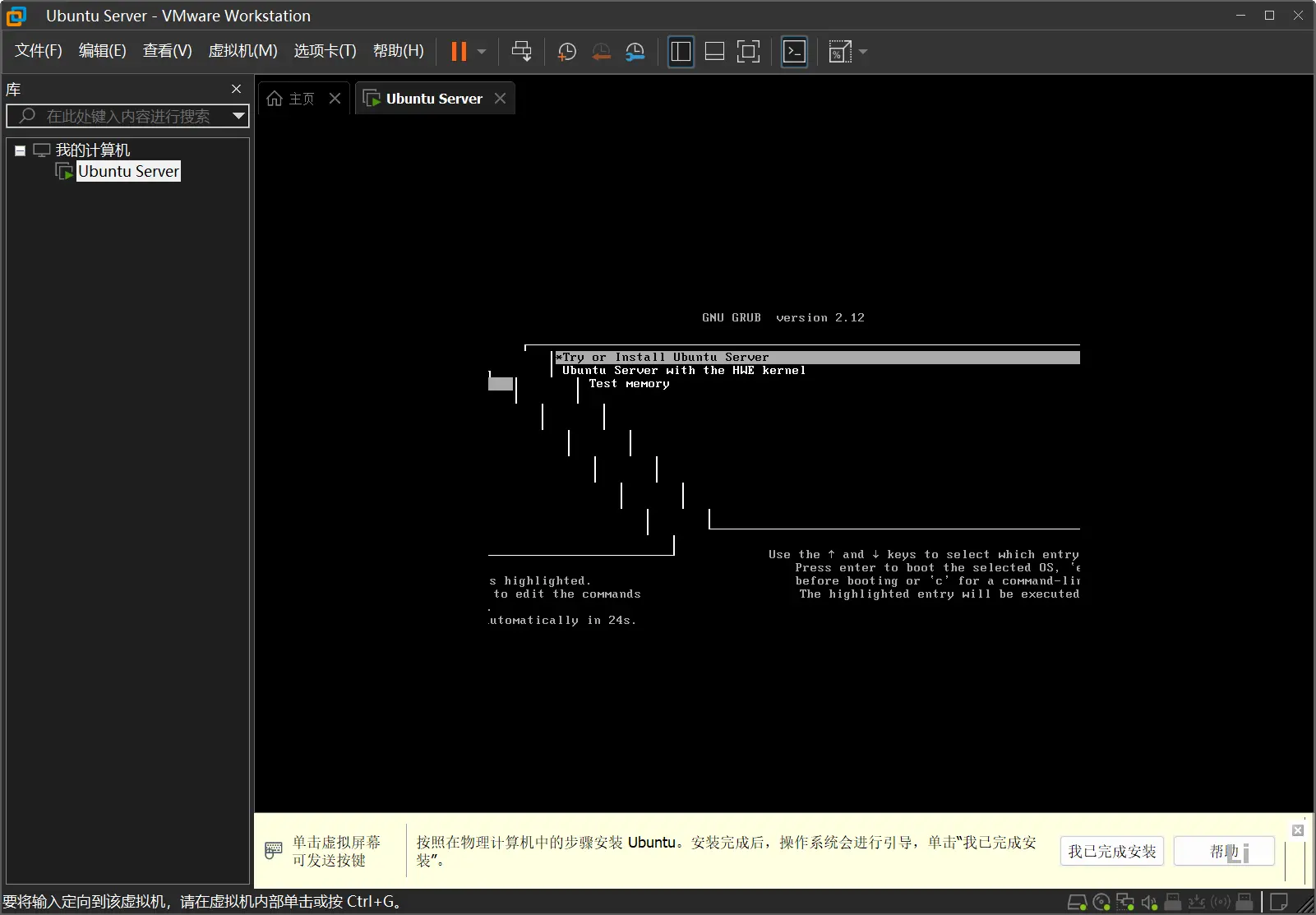Enter full screen mode
Screen dimensions: 1316x915
(748, 52)
